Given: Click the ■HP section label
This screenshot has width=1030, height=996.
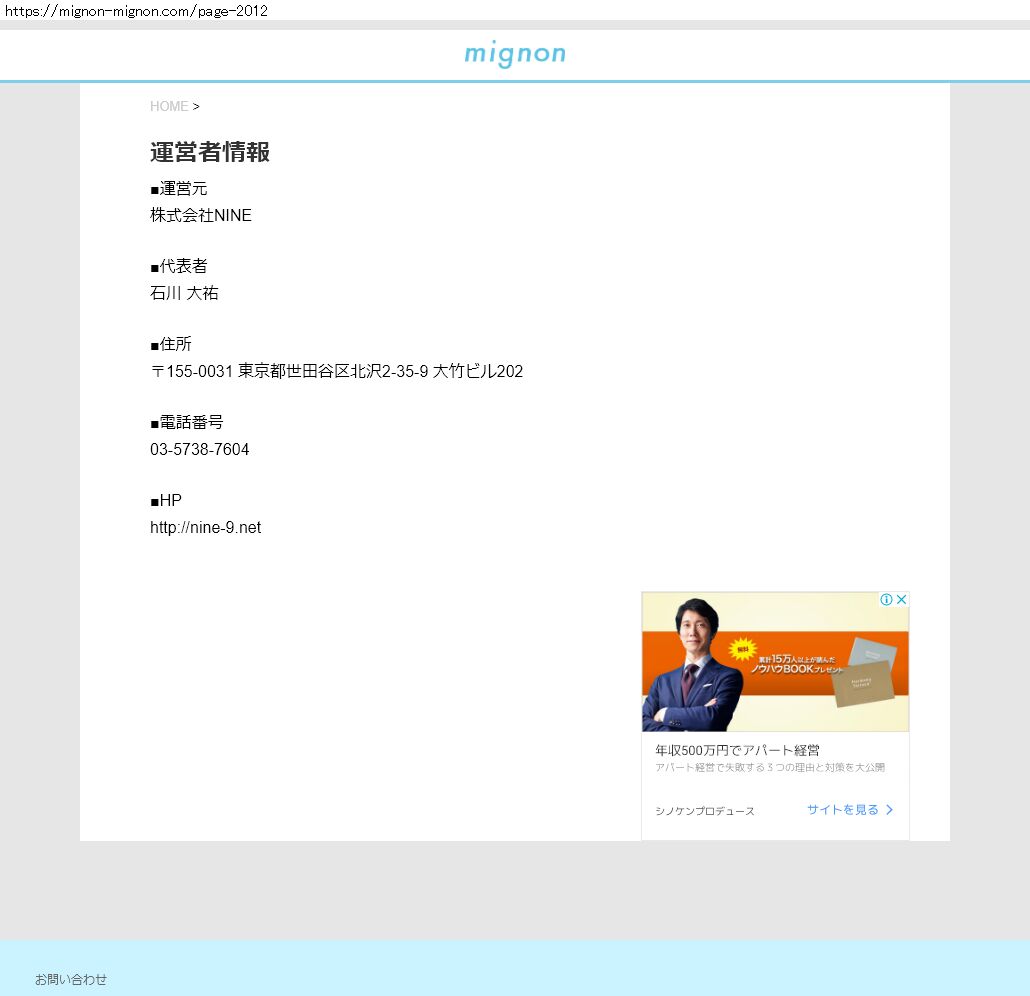Looking at the screenshot, I should click(x=166, y=501).
